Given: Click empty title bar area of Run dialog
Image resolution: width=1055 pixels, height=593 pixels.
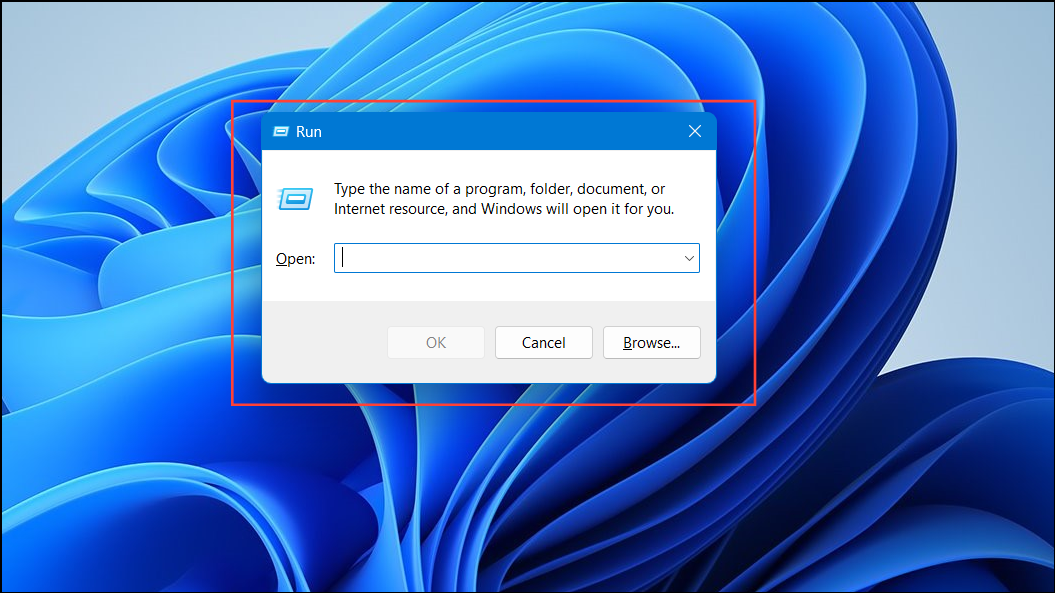Looking at the screenshot, I should pyautogui.click(x=500, y=132).
